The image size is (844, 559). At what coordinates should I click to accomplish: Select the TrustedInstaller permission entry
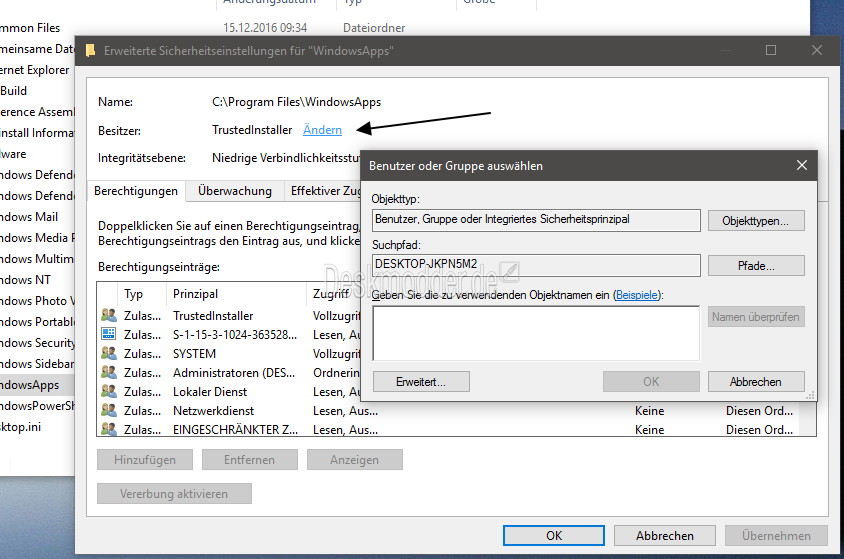[x=229, y=316]
